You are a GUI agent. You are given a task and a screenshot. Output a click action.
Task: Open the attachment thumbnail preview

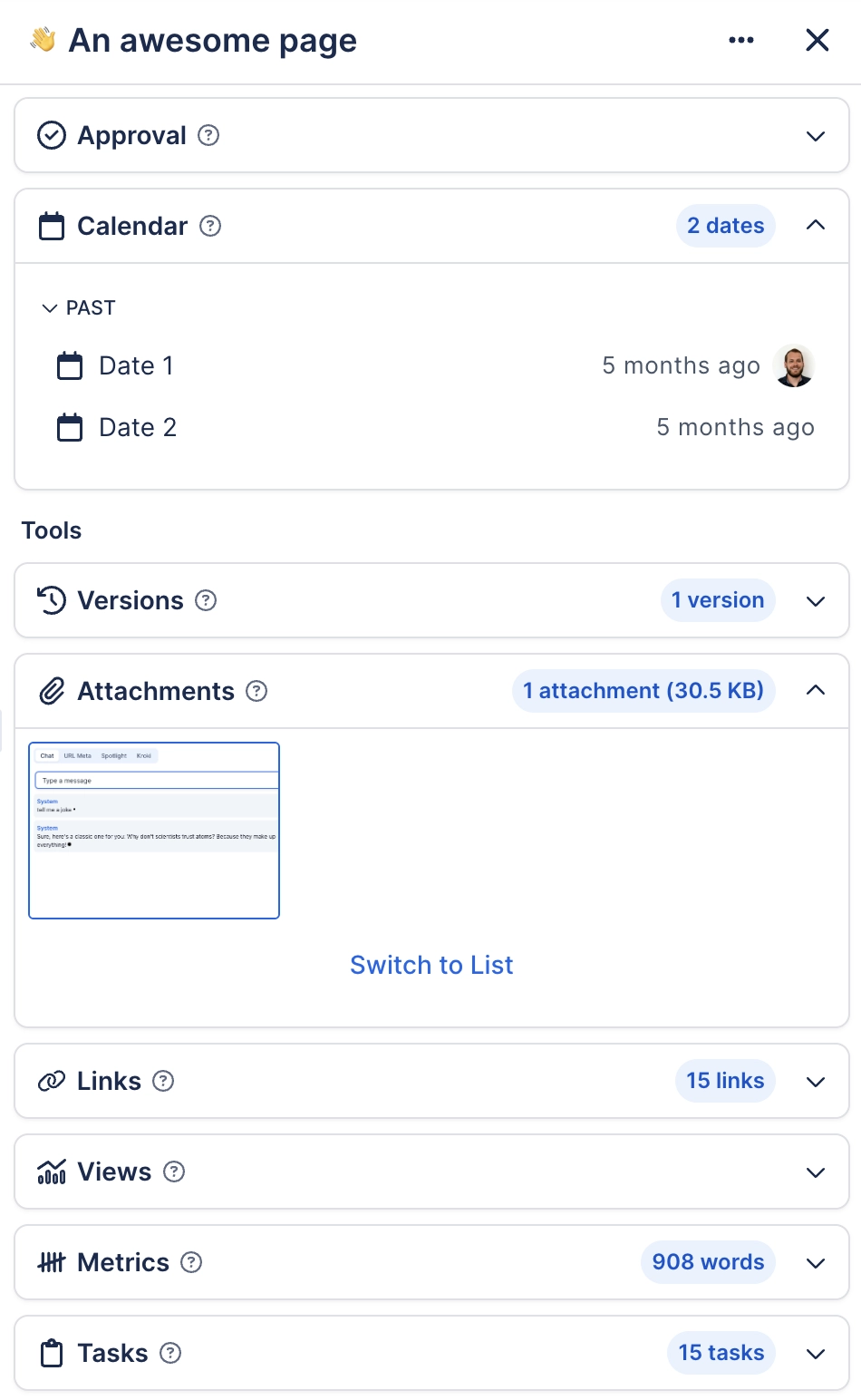click(154, 831)
